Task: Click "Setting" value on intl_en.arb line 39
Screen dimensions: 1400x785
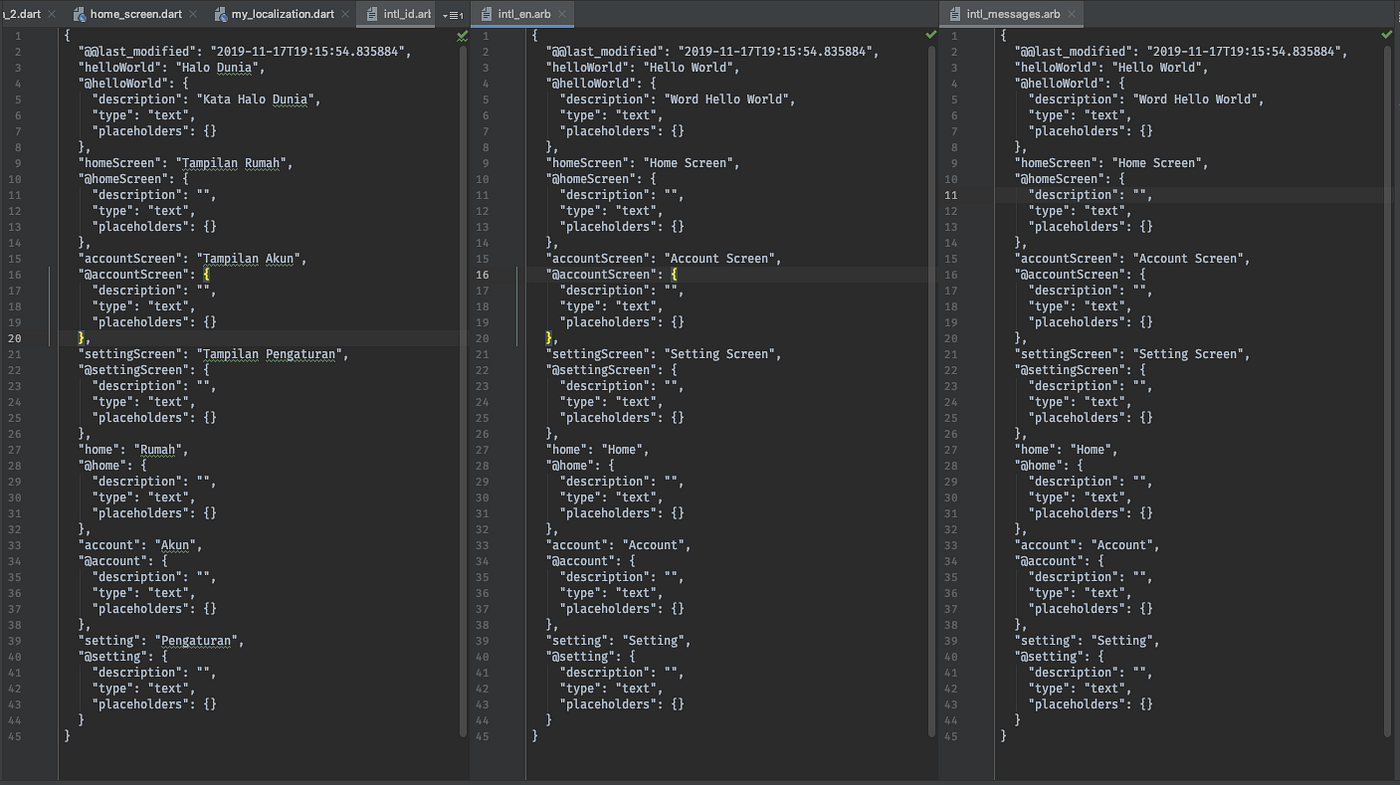Action: coord(655,640)
